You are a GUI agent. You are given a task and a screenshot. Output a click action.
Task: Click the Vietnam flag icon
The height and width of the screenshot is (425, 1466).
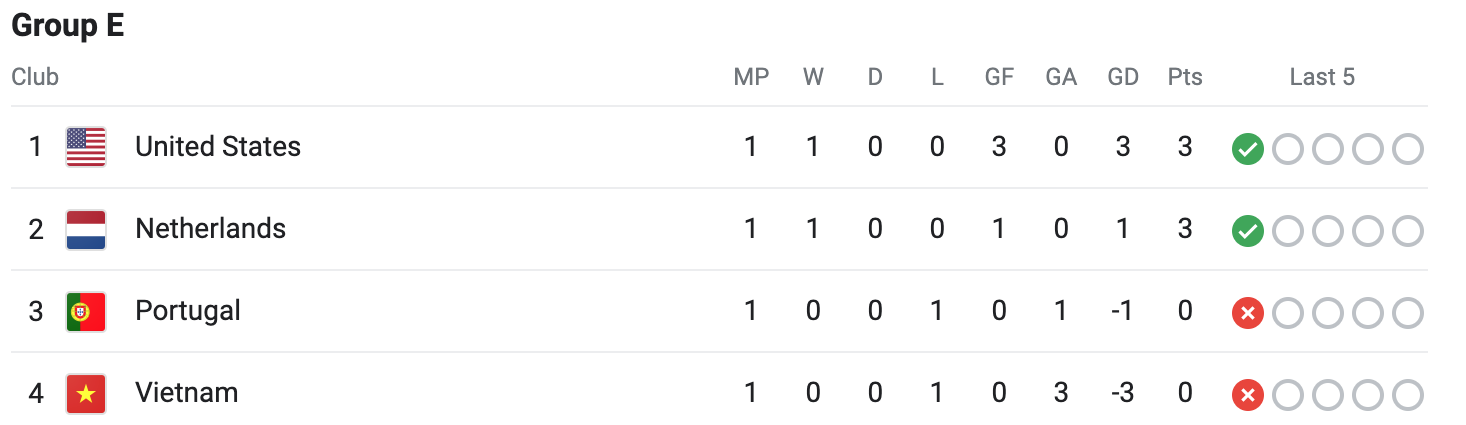(x=86, y=393)
